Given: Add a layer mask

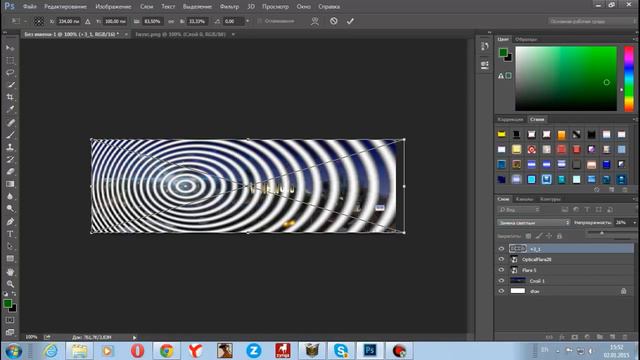Looking at the screenshot, I should coord(574,337).
